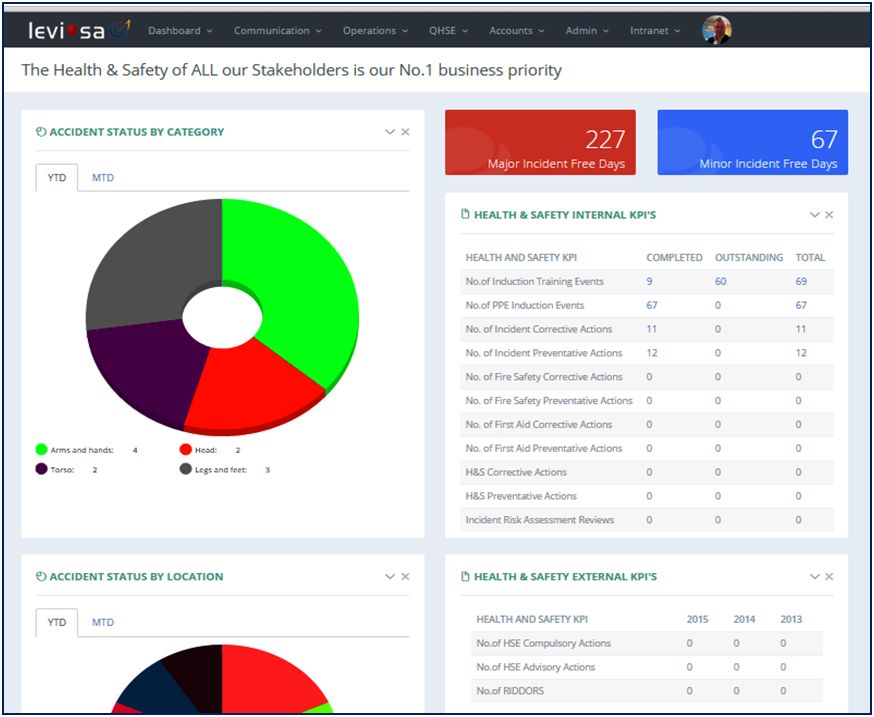Screen dimensions: 874x717
Task: Switch to MTD tab in Accident by Category
Action: point(103,178)
